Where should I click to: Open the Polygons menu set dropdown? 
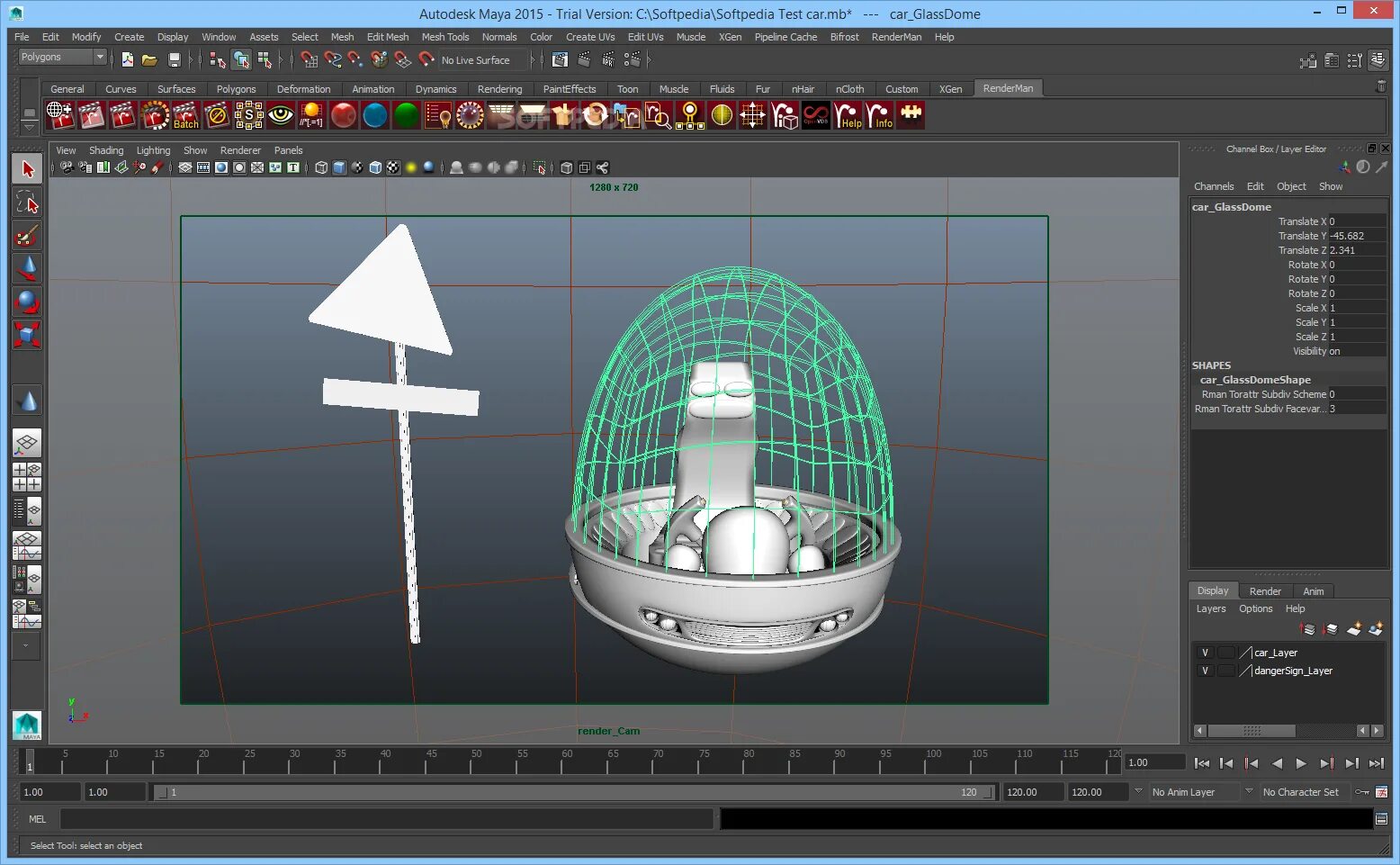(63, 57)
